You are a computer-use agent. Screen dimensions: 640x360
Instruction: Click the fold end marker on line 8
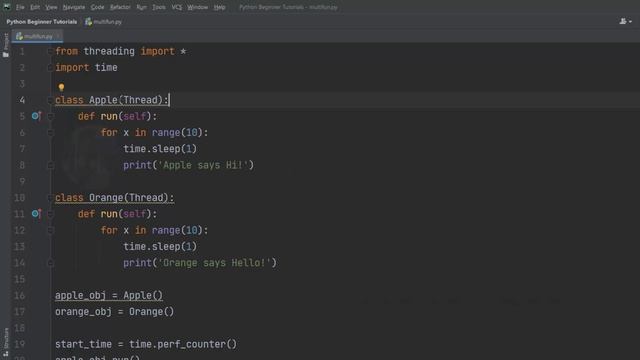(50, 165)
